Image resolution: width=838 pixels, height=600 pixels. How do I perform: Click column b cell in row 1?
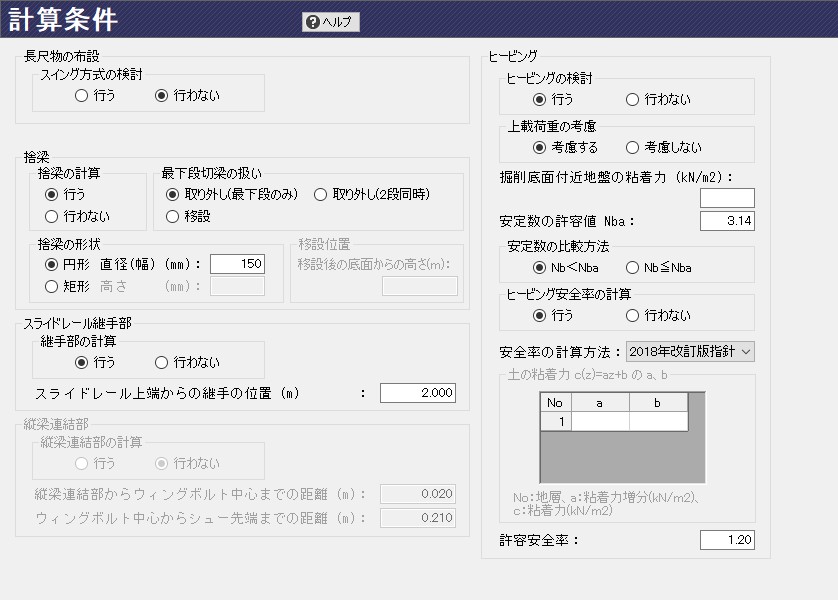tap(658, 422)
